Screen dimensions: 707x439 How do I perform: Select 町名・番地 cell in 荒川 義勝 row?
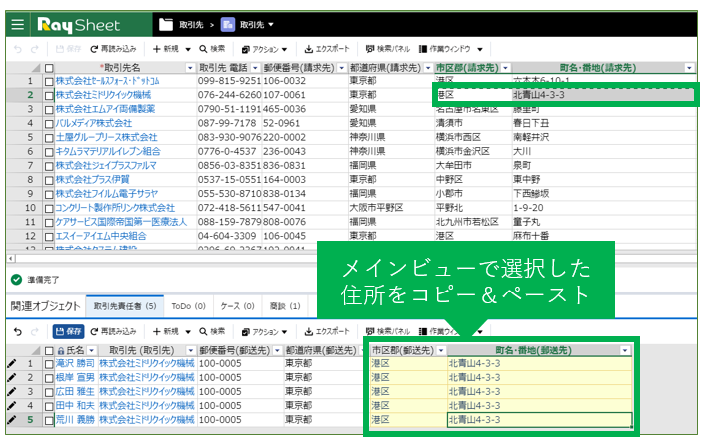[540, 420]
